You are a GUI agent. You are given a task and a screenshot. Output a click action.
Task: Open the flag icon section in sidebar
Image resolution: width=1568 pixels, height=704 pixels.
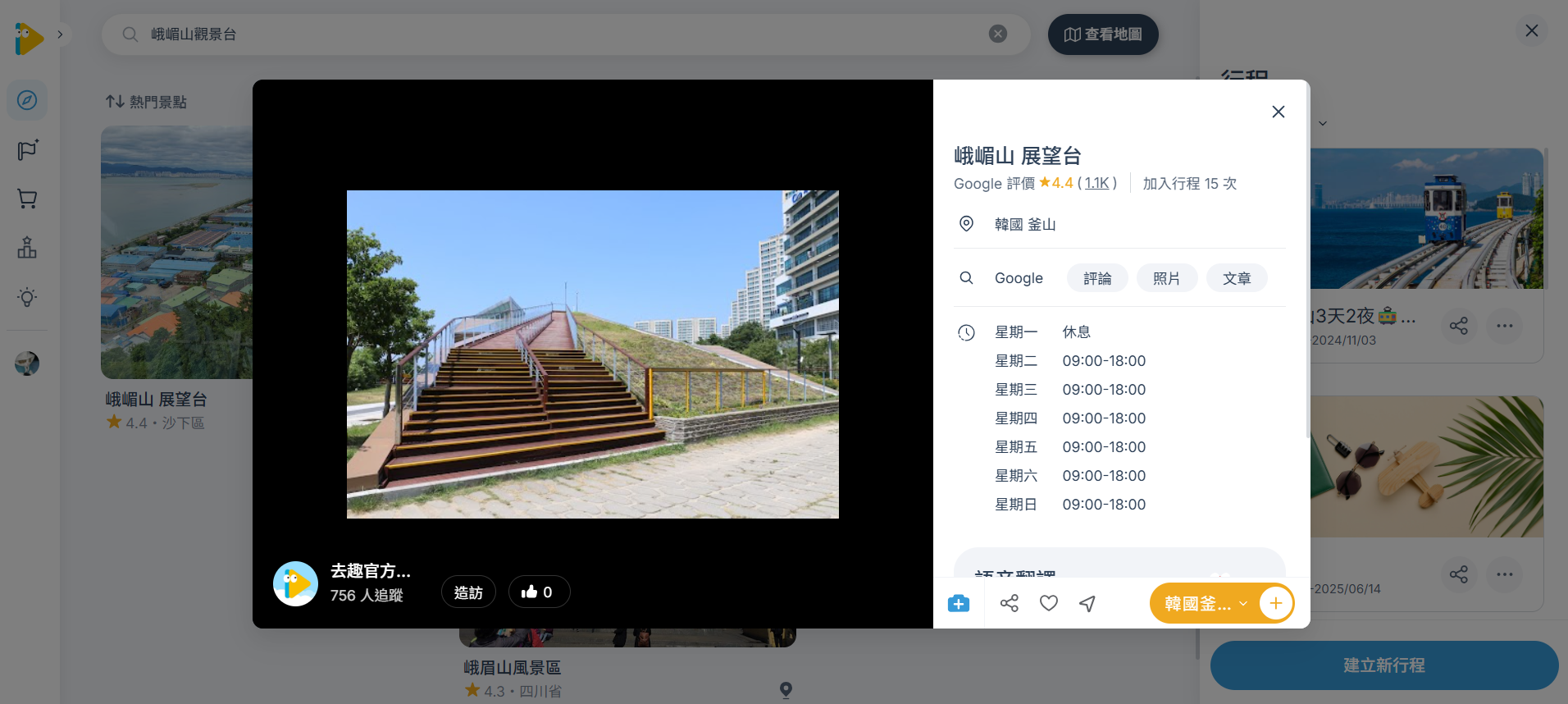pos(27,149)
